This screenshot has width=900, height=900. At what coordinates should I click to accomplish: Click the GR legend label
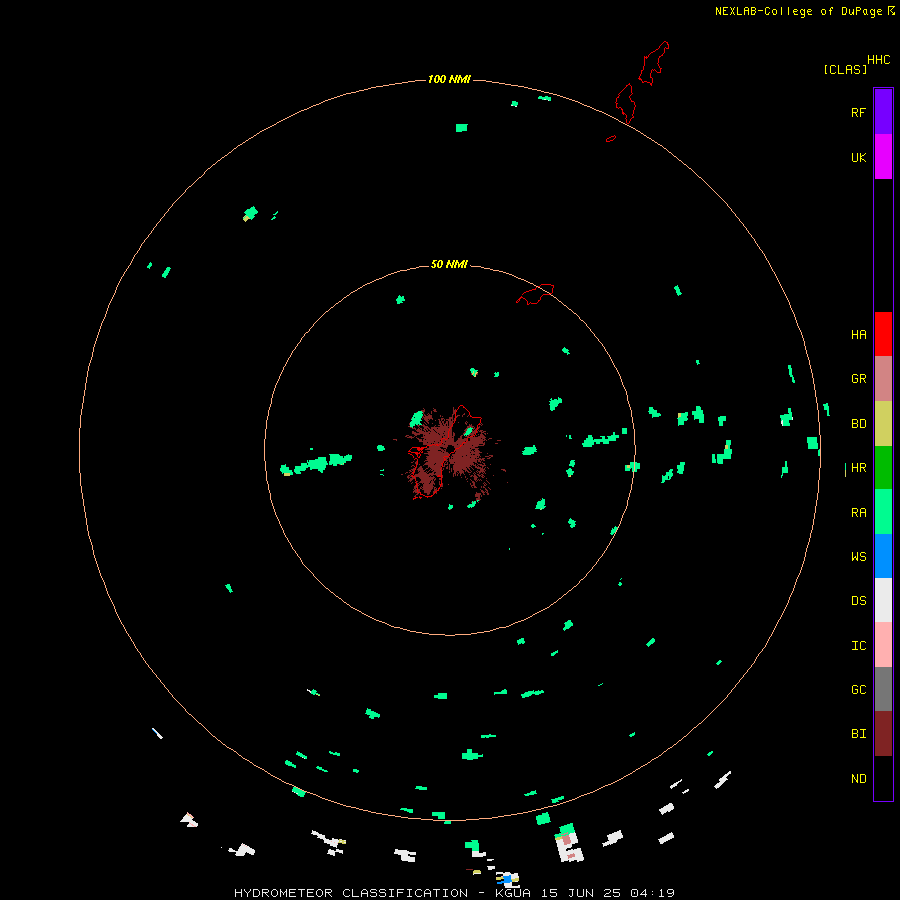coord(858,379)
